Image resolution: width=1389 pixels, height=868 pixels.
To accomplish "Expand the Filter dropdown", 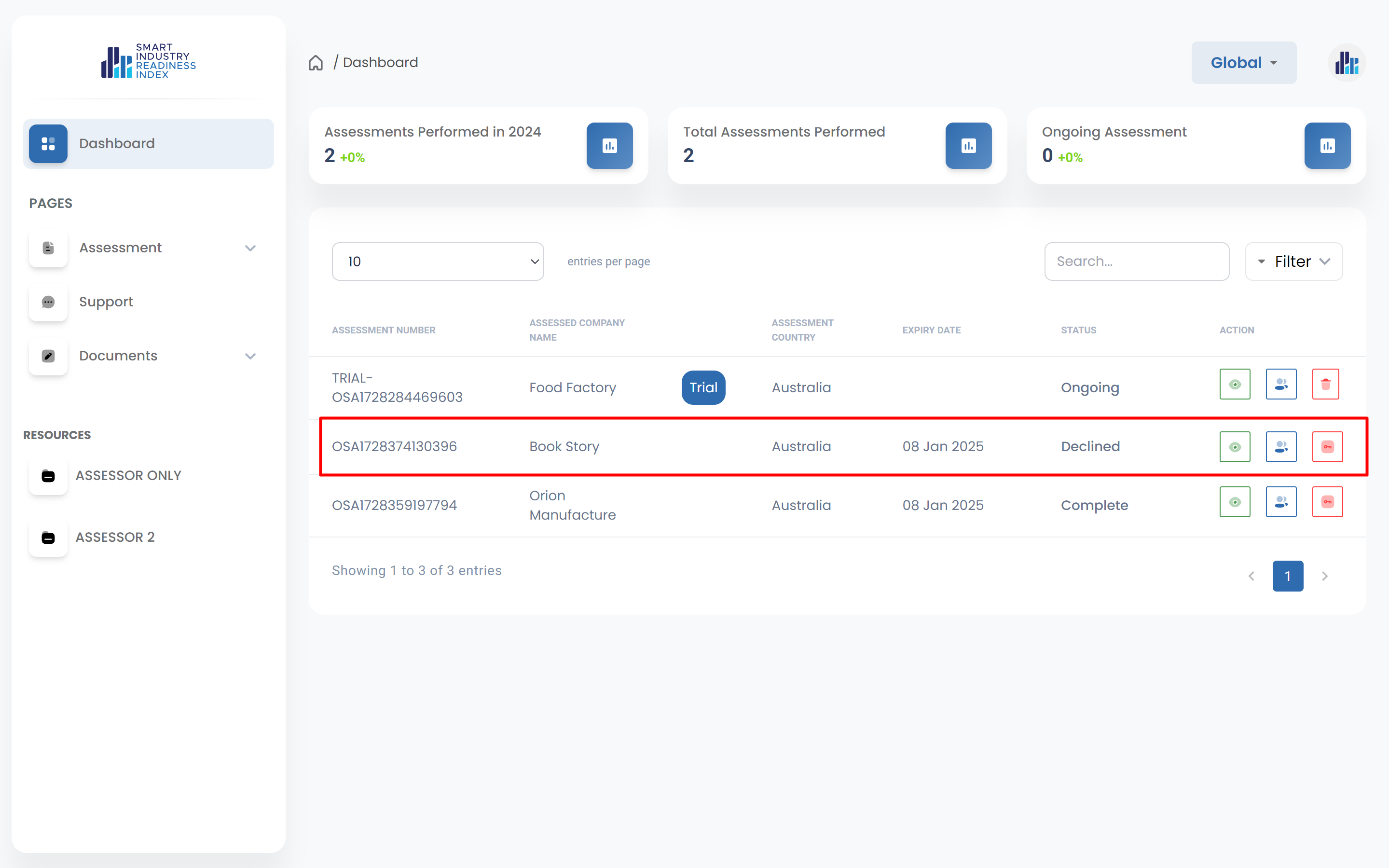I will (1293, 262).
